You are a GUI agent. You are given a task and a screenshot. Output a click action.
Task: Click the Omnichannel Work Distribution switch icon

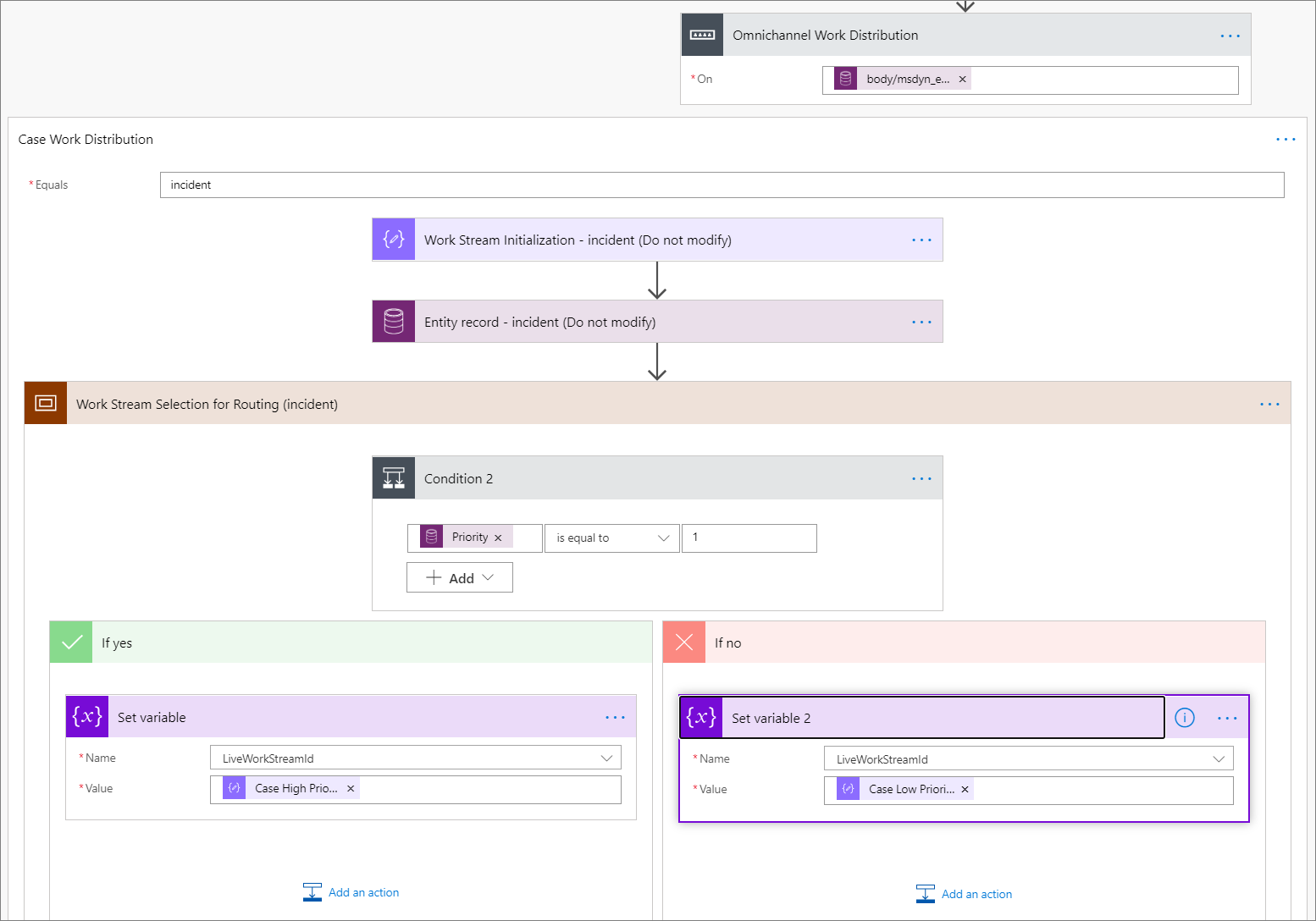[702, 35]
